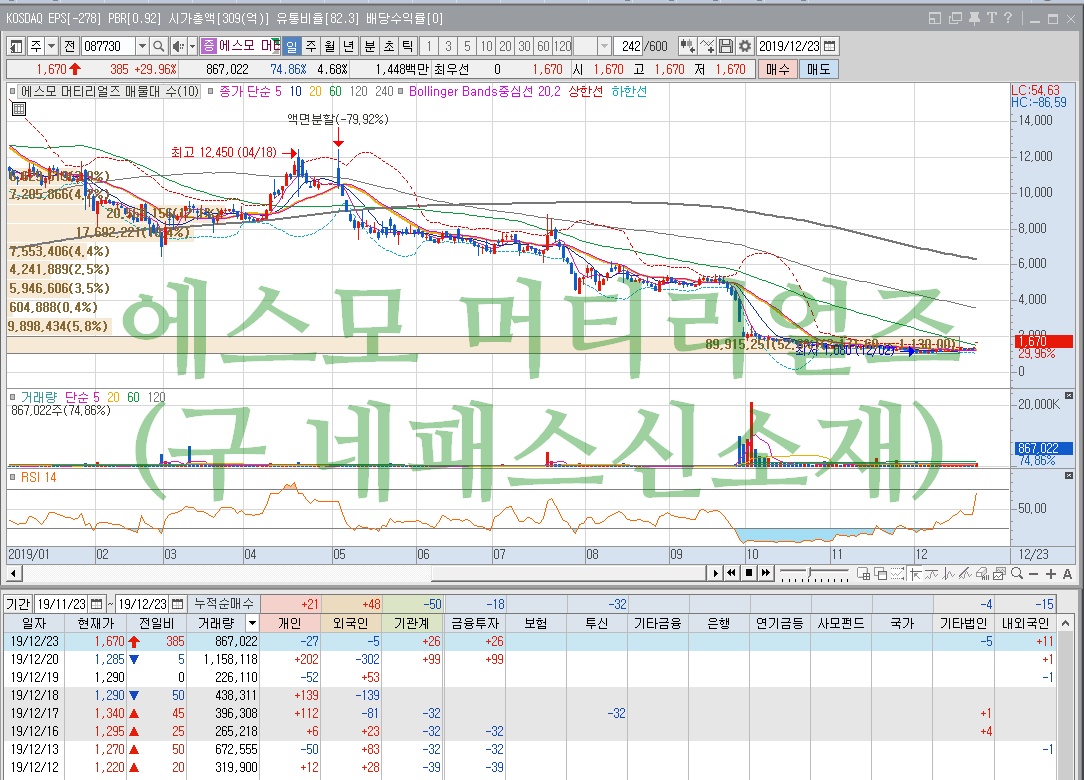Image resolution: width=1084 pixels, height=780 pixels.
Task: Click the overlapping windows icon
Action: [x=881, y=573]
